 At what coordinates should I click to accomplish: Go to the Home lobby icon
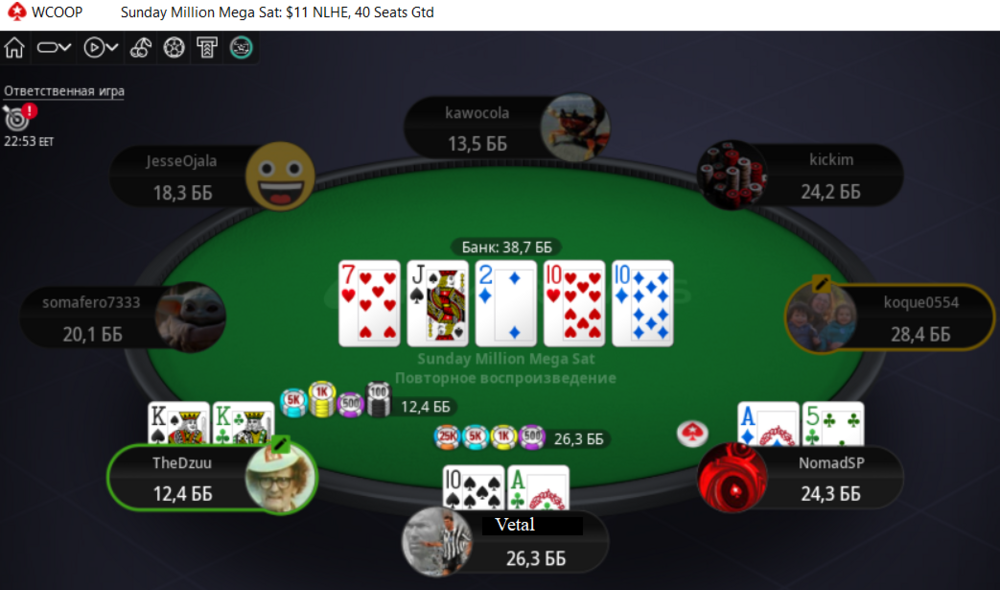[x=14, y=48]
